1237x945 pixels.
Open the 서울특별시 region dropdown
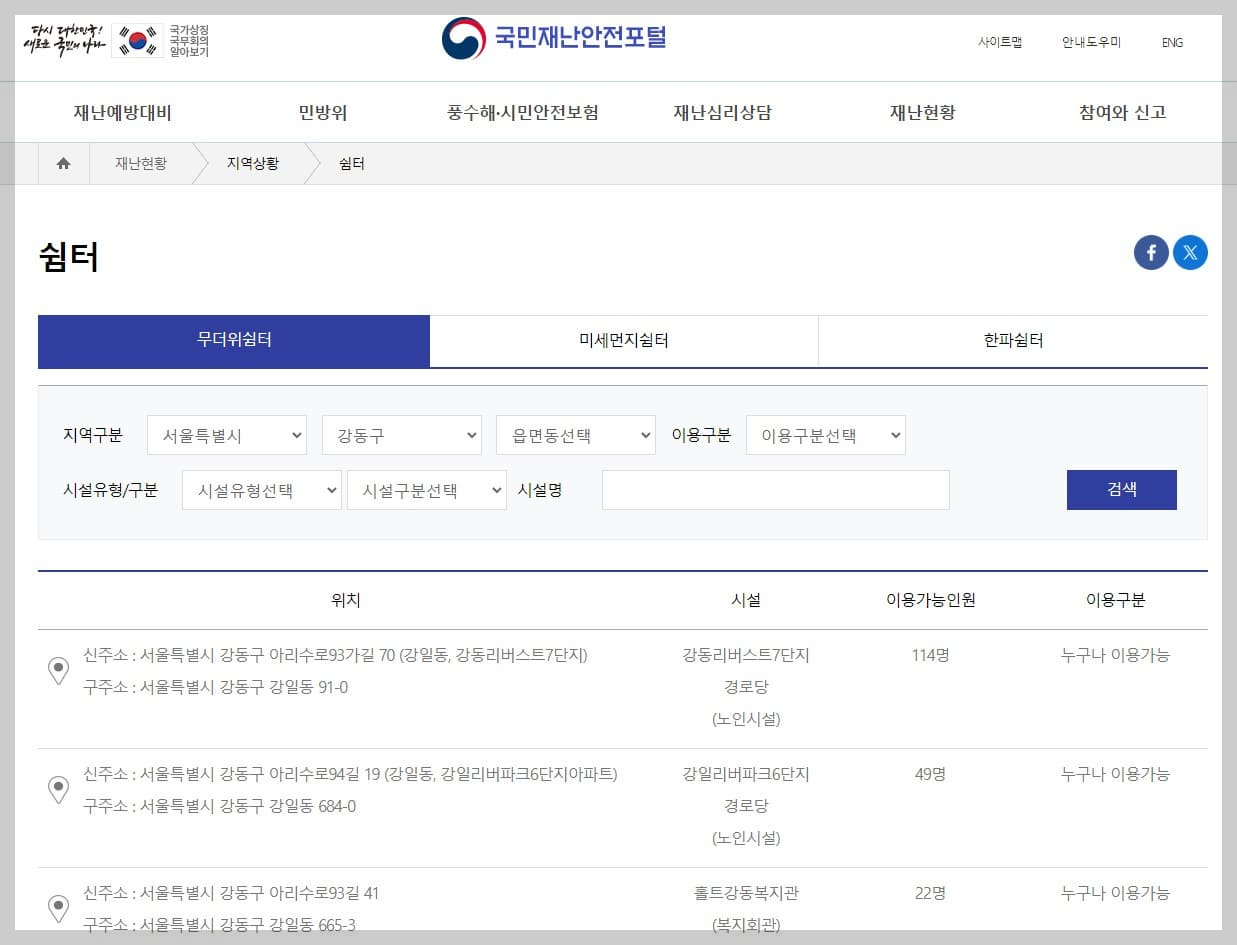pyautogui.click(x=226, y=435)
